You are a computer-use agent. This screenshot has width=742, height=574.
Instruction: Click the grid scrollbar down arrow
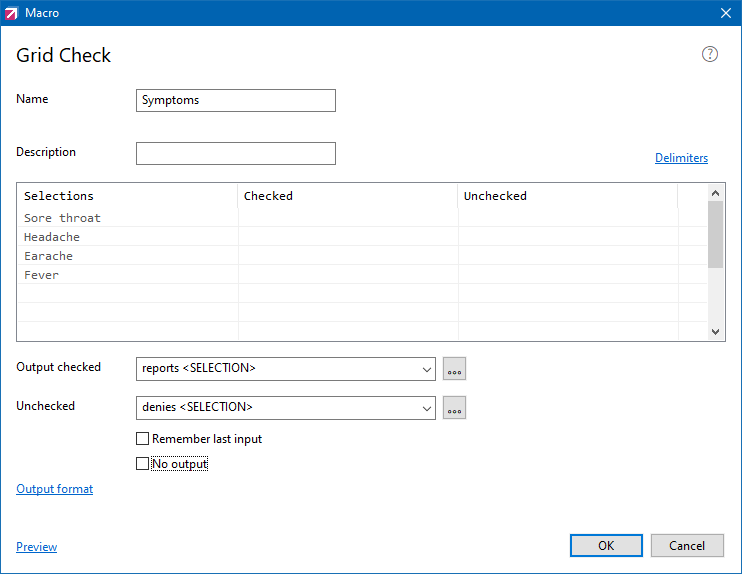715,332
